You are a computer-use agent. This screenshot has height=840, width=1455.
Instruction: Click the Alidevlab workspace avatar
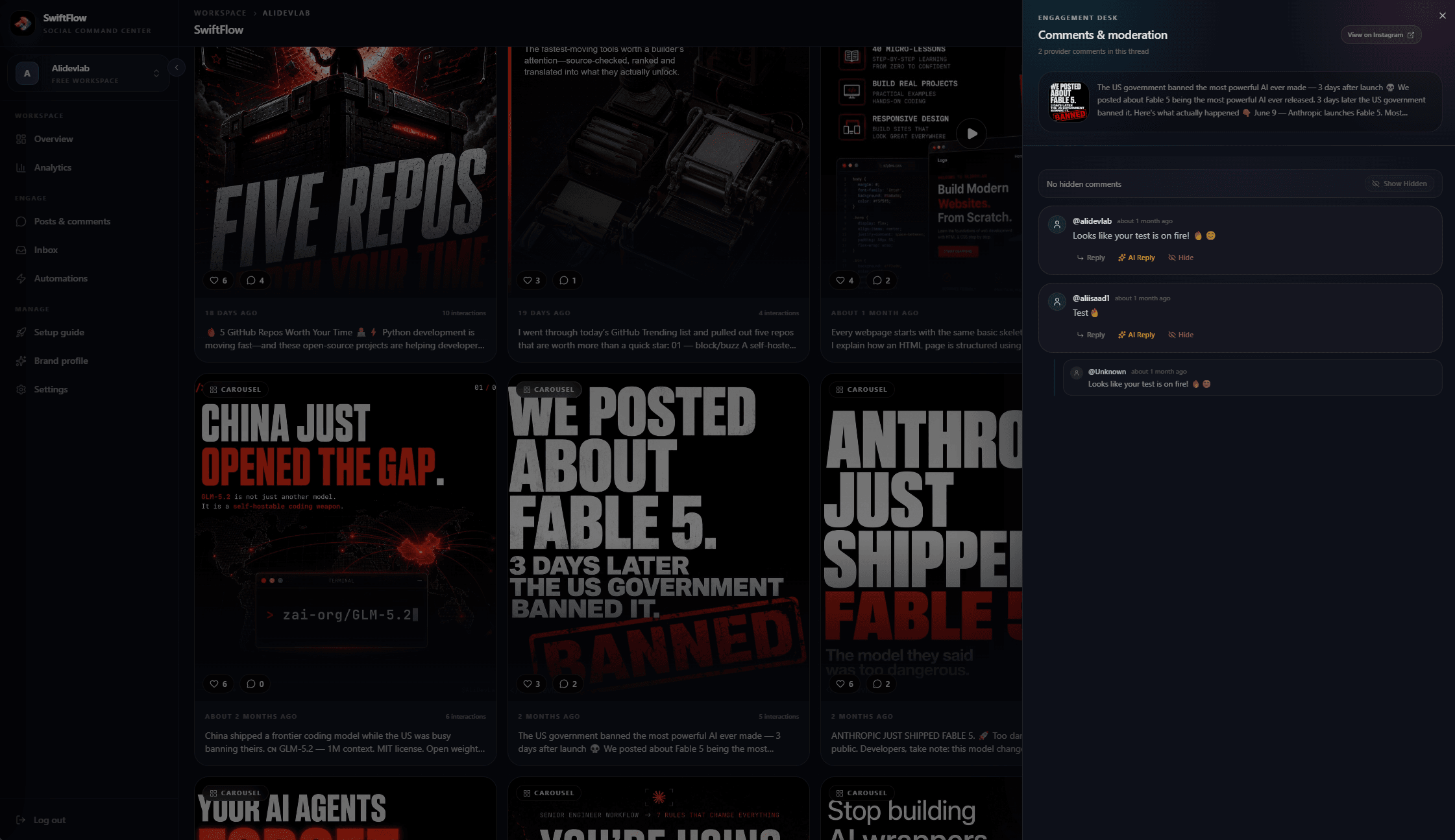(27, 73)
